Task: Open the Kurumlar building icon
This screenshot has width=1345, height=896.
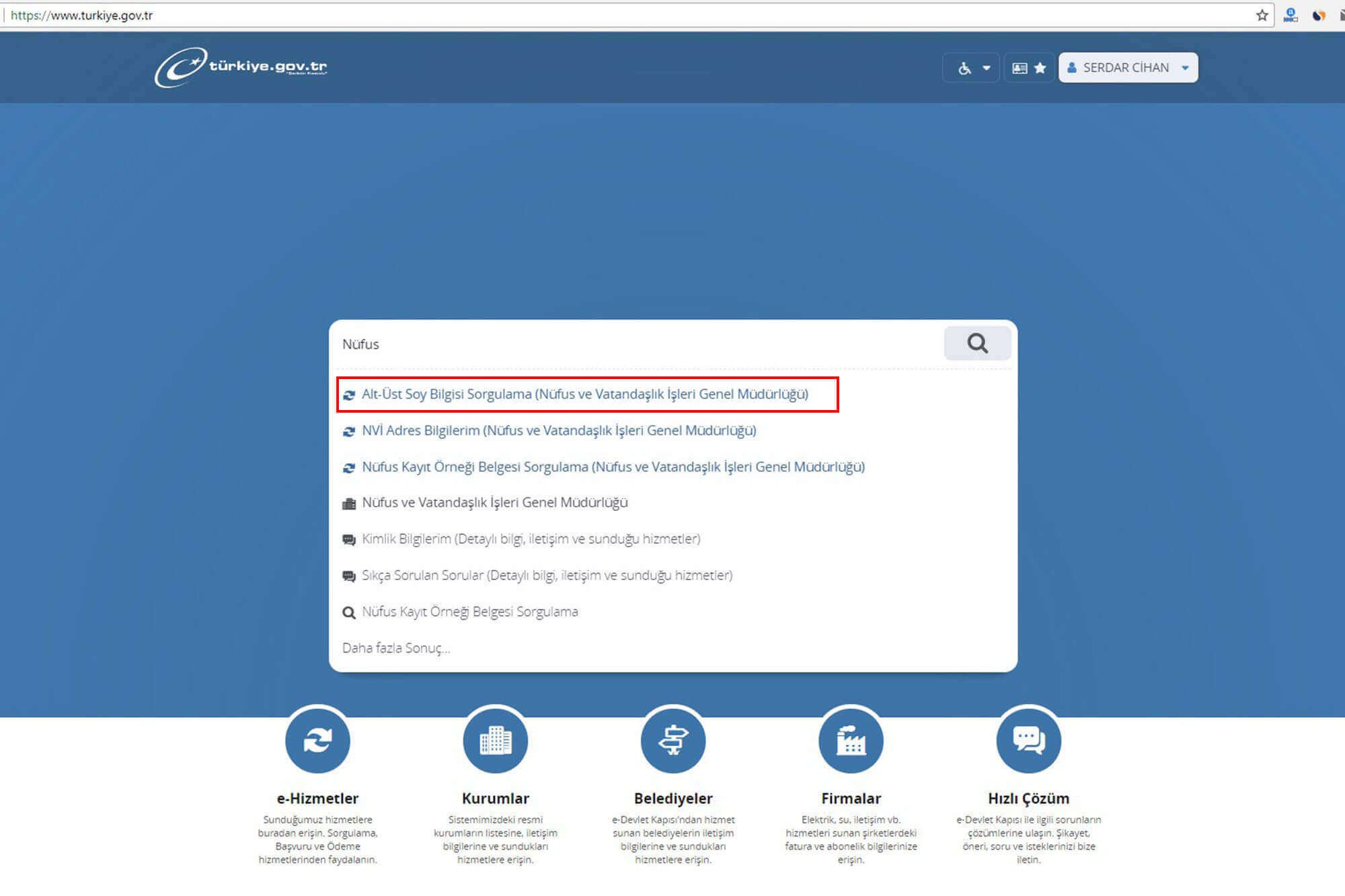Action: (496, 740)
